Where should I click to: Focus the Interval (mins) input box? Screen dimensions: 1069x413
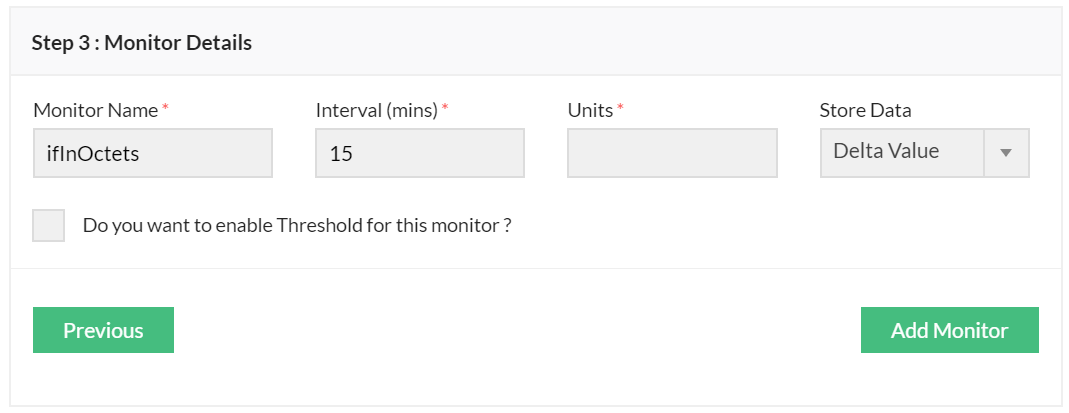click(x=420, y=153)
